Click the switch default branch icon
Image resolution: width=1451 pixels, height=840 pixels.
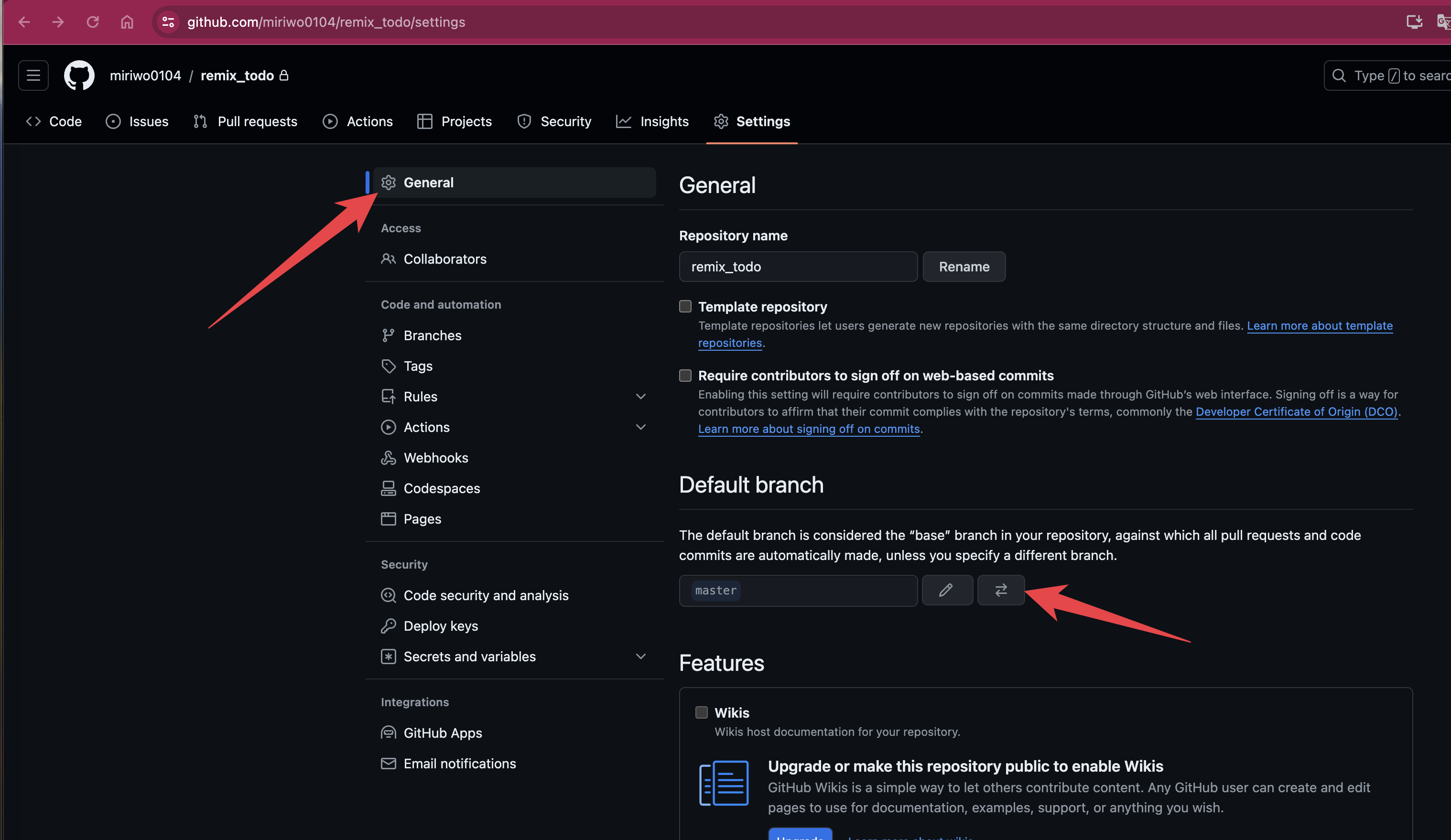tap(1001, 590)
